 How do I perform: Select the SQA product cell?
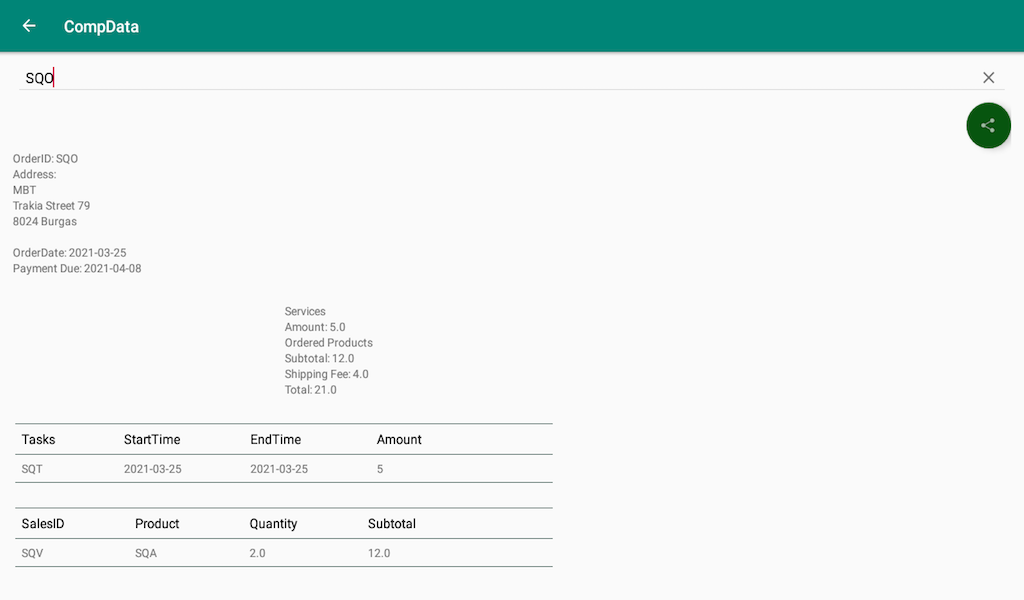(146, 553)
